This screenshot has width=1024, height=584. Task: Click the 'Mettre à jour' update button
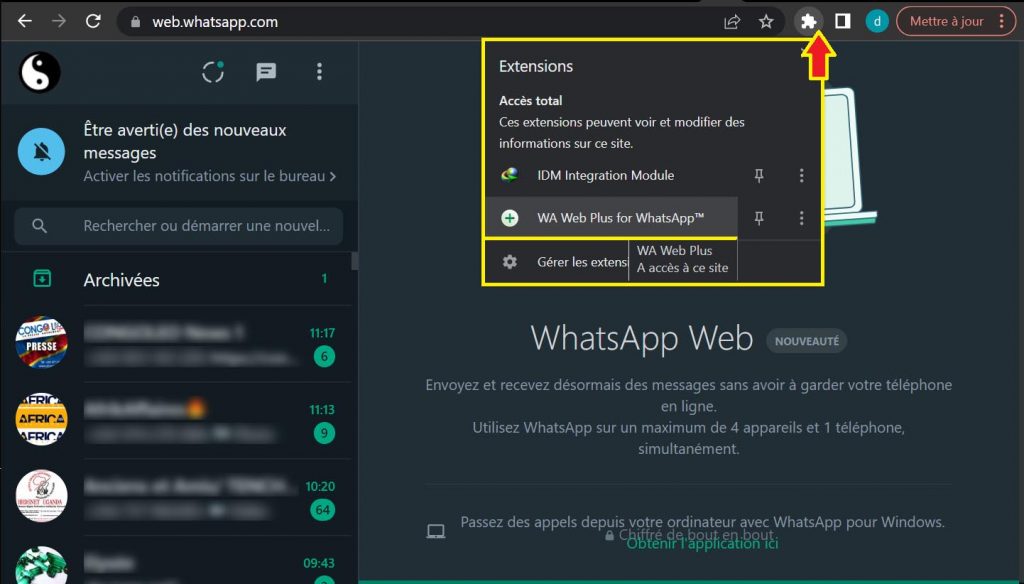coord(946,22)
